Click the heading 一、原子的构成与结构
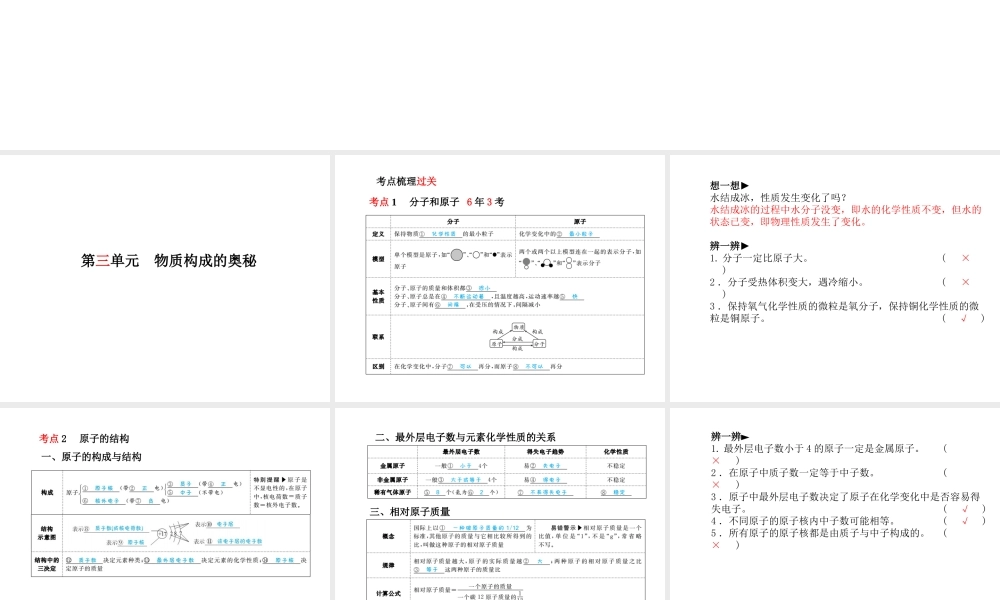This screenshot has width=1000, height=600. point(91,457)
